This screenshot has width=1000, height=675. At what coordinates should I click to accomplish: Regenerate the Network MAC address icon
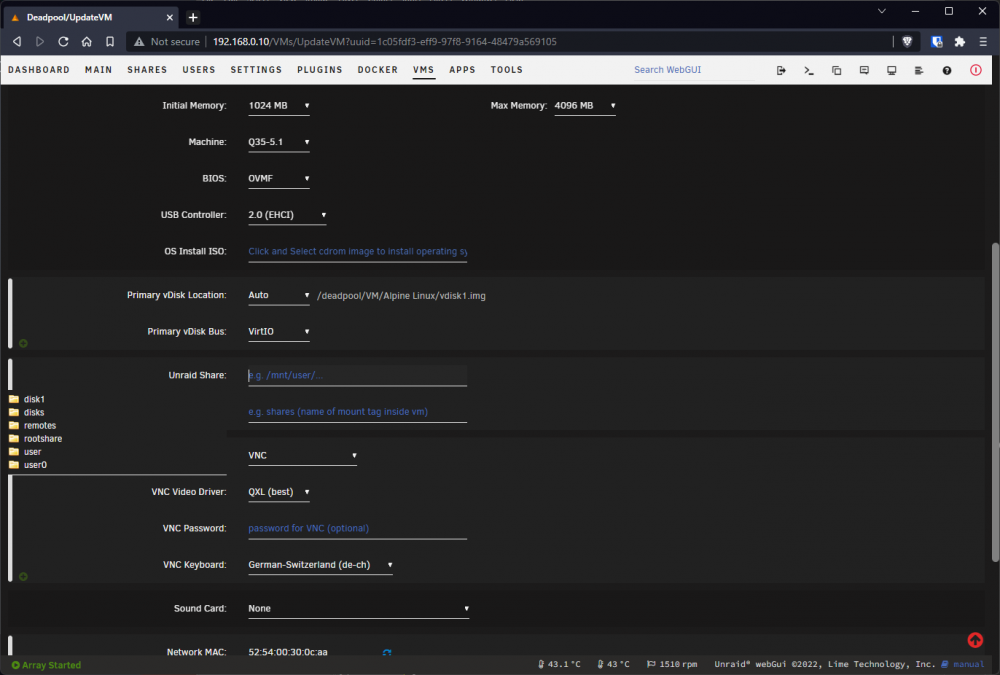pyautogui.click(x=386, y=653)
